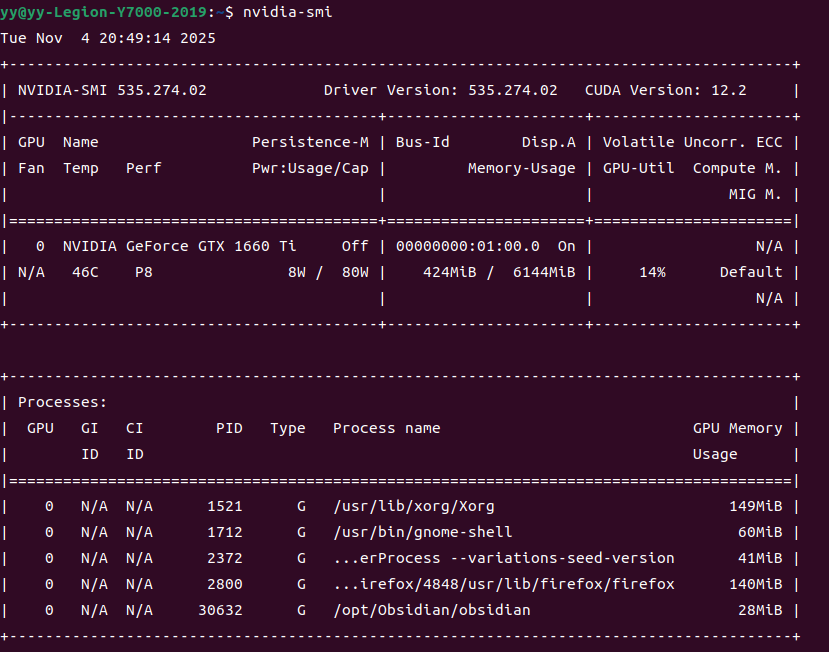Screen dimensions: 829x652
Task: Click the Processes: section heading
Action: click(x=62, y=402)
